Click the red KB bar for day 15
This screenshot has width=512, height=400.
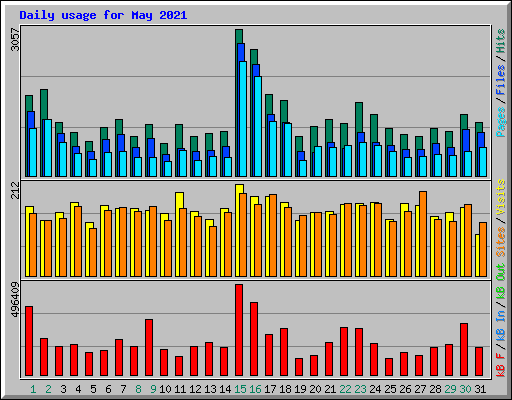(x=239, y=330)
